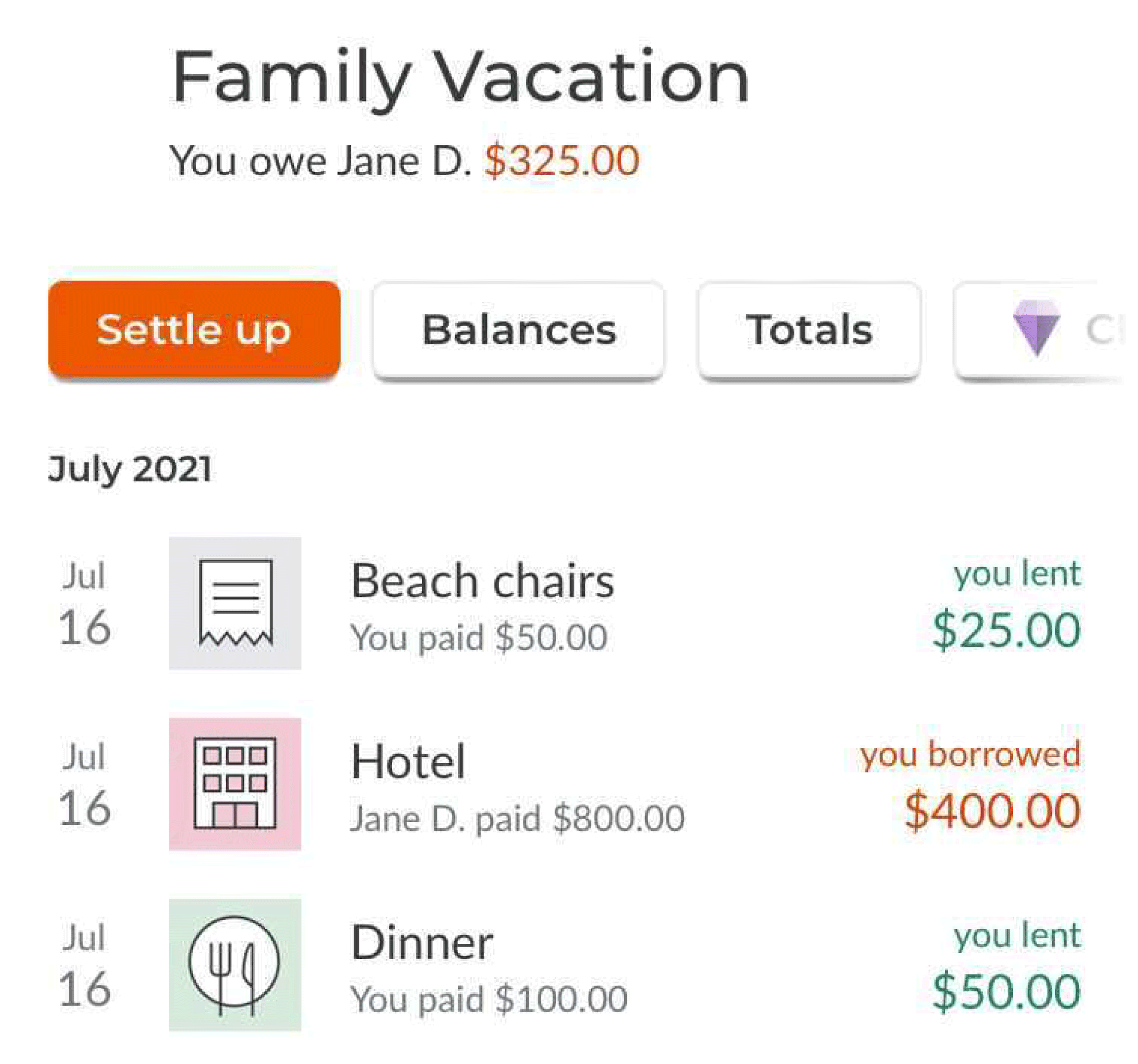The height and width of the screenshot is (1064, 1138).
Task: Click 'You owe Jane D.' summary text
Action: [x=320, y=161]
